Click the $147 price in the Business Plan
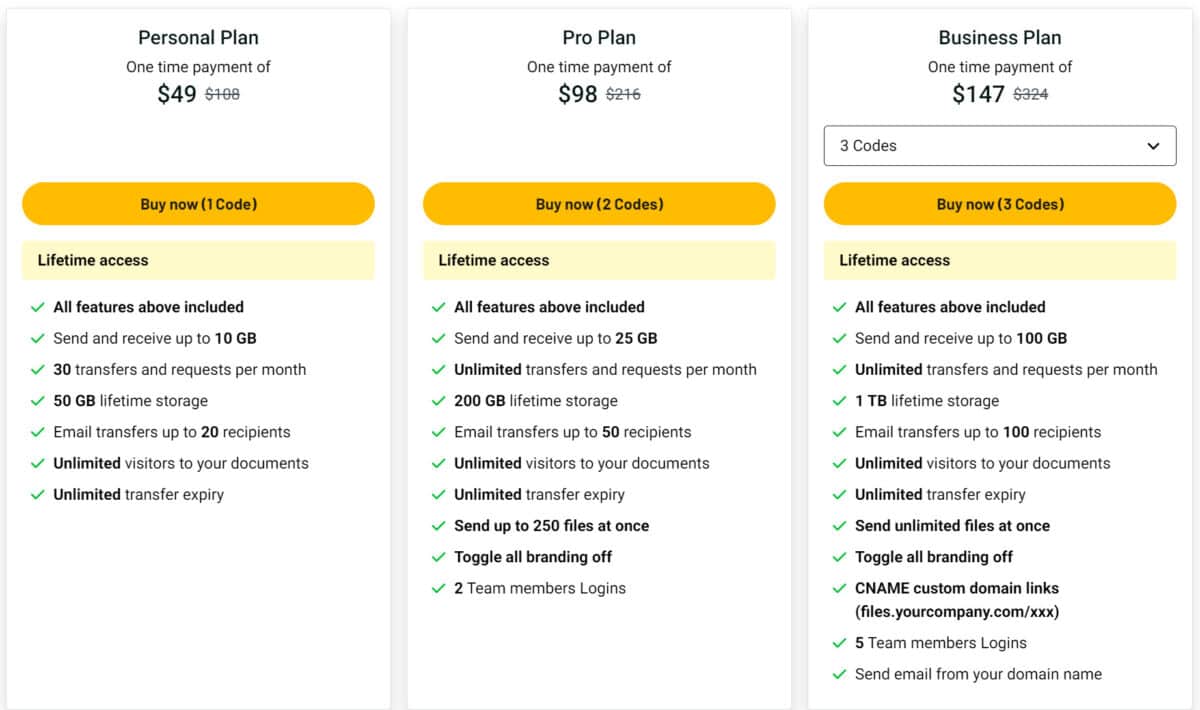 pyautogui.click(x=978, y=94)
